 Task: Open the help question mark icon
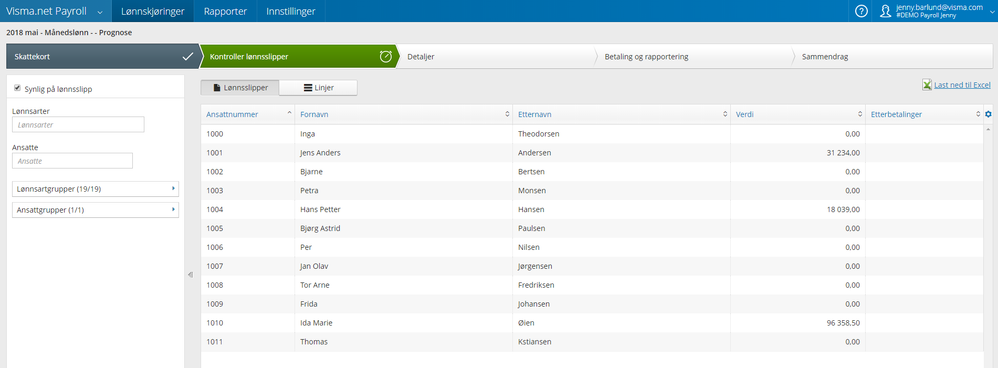[861, 11]
